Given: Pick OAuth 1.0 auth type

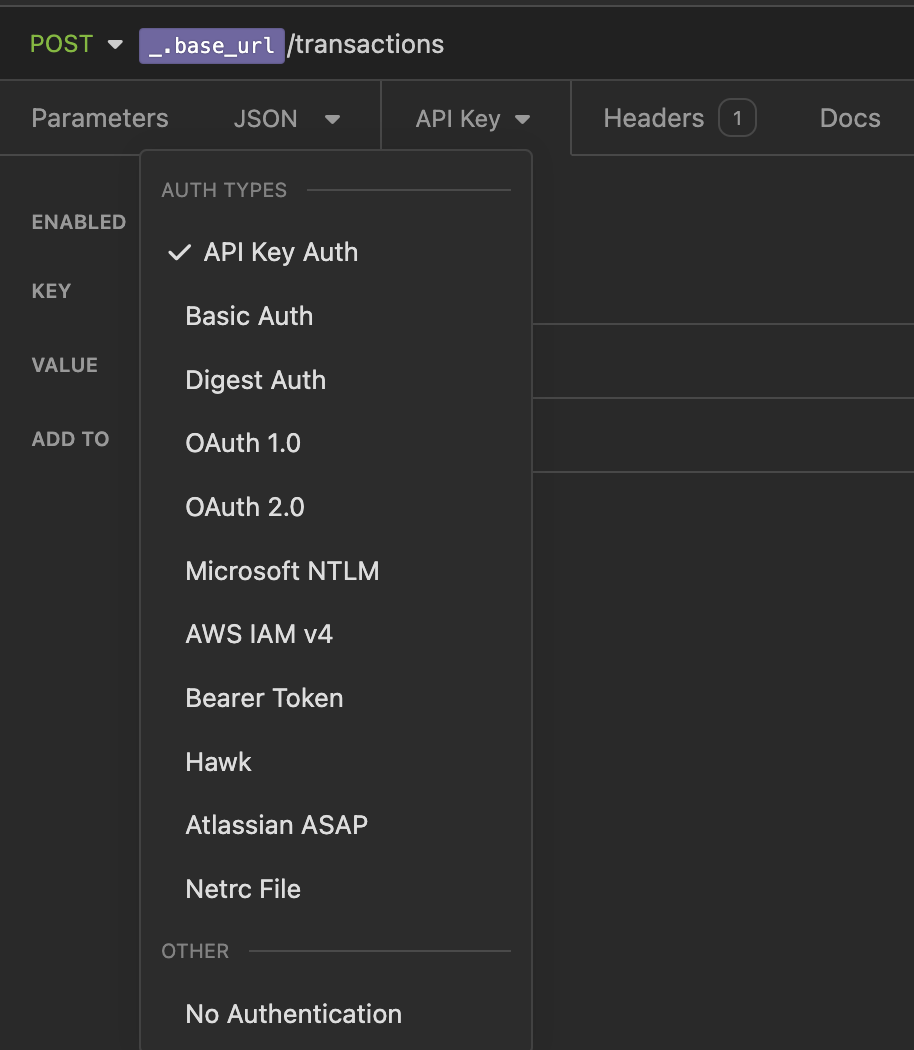Looking at the screenshot, I should [x=243, y=443].
